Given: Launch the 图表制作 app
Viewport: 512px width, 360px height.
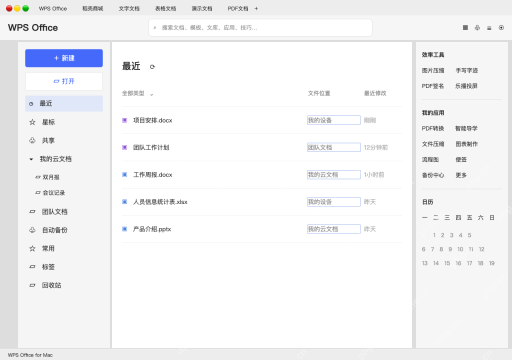Looking at the screenshot, I should (x=467, y=144).
